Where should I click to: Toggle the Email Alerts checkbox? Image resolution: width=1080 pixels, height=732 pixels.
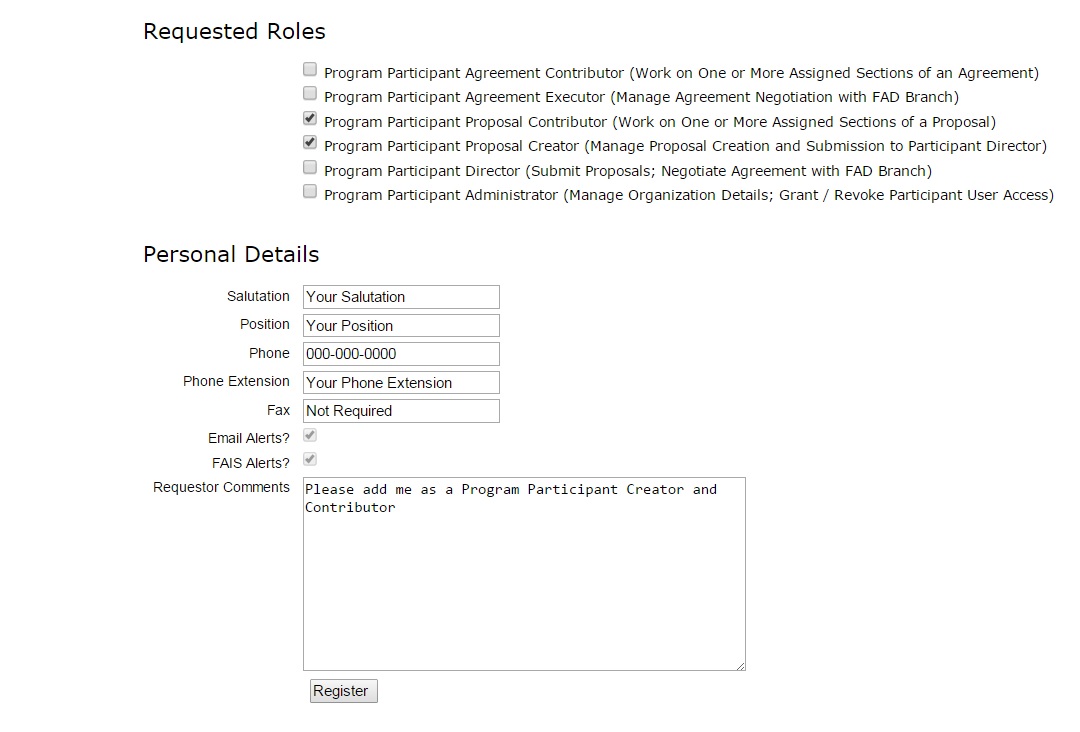tap(310, 436)
